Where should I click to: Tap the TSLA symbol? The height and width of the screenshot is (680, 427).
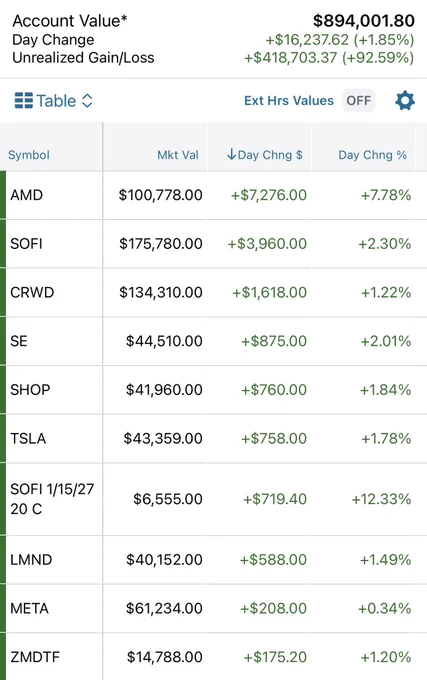28,438
